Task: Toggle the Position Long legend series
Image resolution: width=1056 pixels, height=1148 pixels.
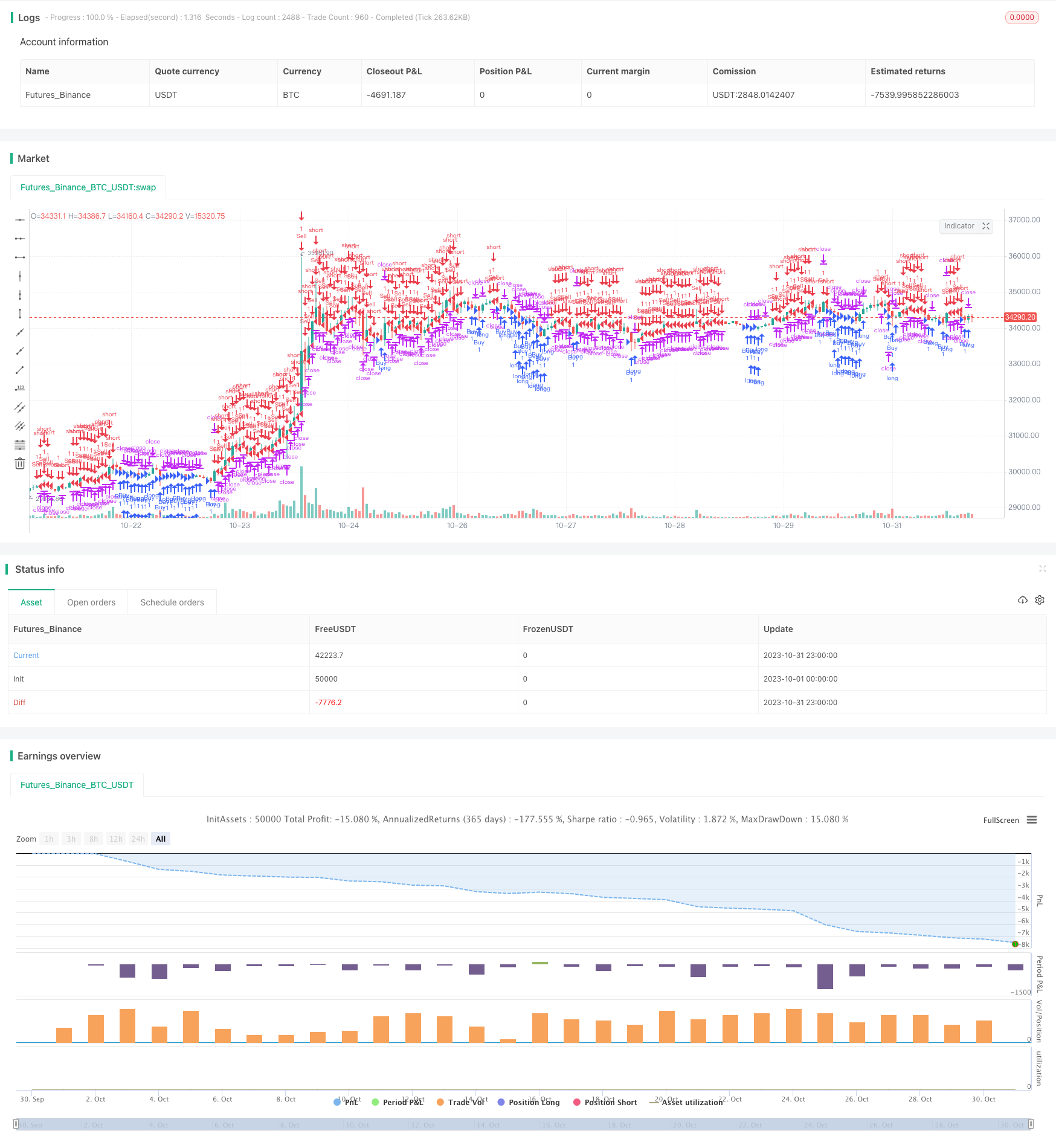Action: pyautogui.click(x=529, y=1102)
